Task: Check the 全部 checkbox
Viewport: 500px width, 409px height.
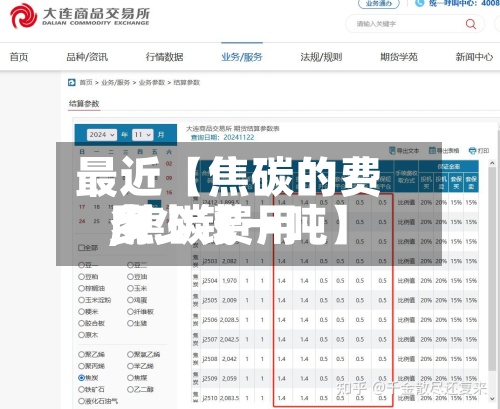Action: 81,248
